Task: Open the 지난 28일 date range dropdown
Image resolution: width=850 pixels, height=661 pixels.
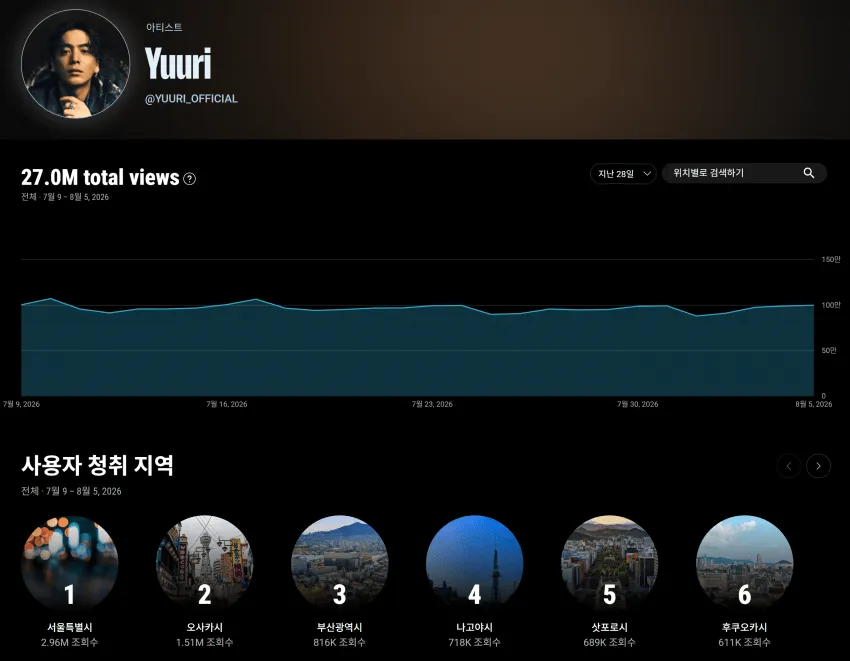Action: point(623,174)
